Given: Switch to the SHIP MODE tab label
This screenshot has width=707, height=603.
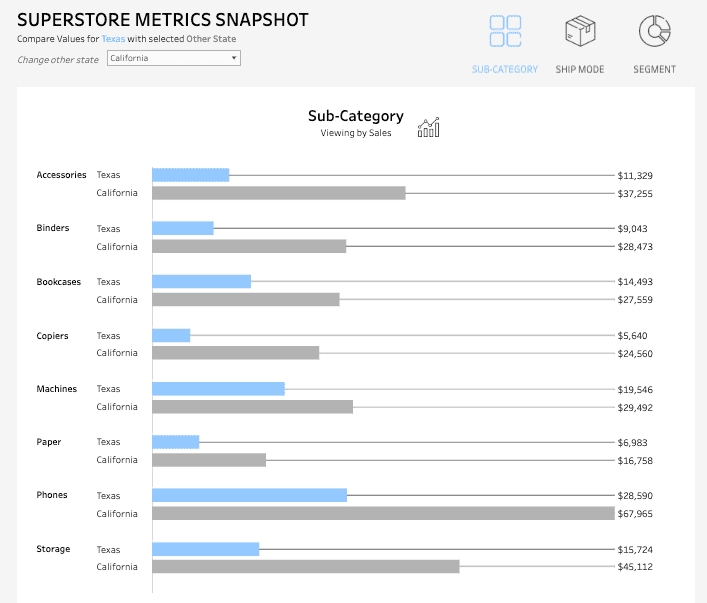Looking at the screenshot, I should 580,70.
